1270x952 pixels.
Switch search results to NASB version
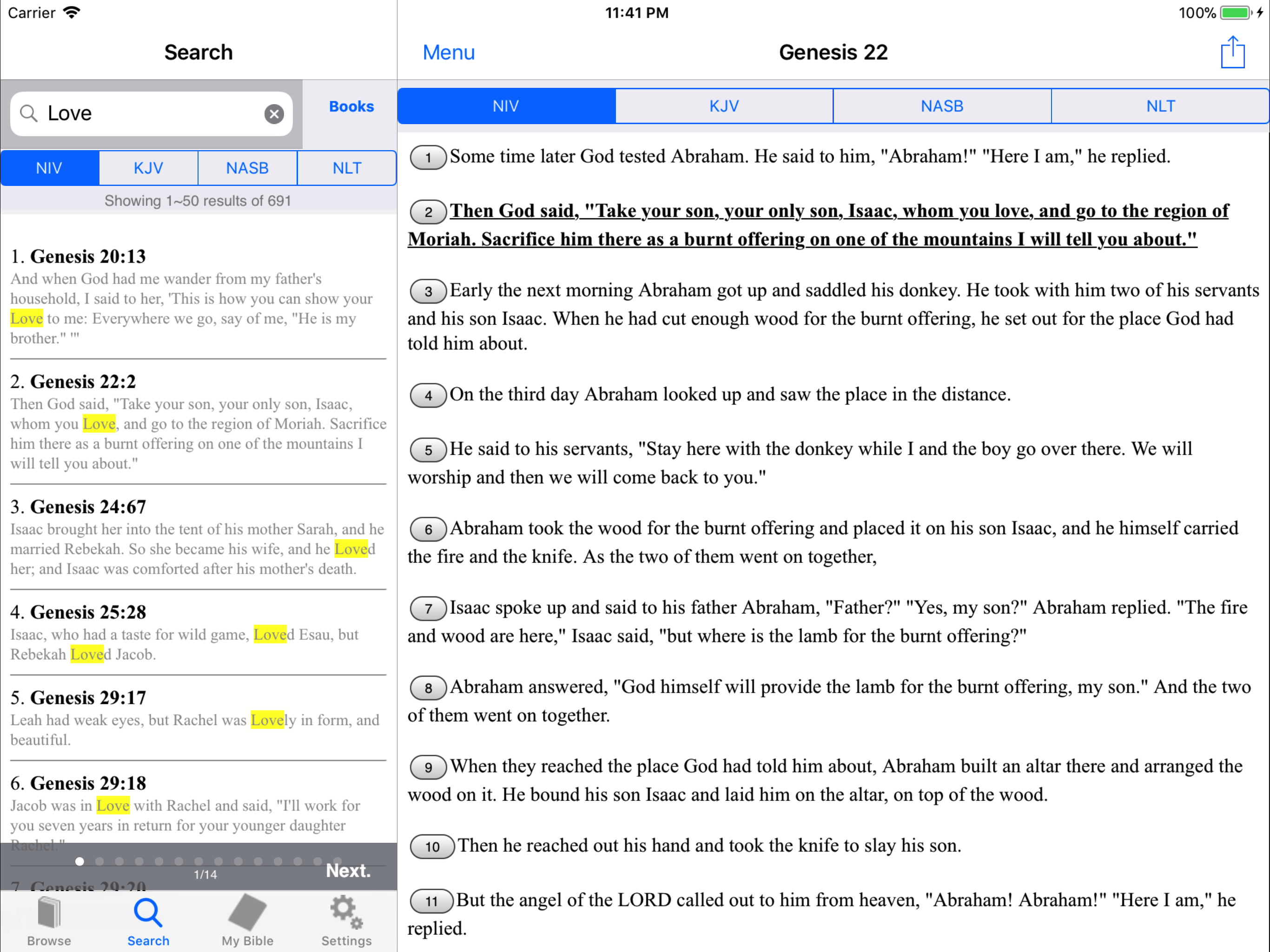(x=247, y=168)
